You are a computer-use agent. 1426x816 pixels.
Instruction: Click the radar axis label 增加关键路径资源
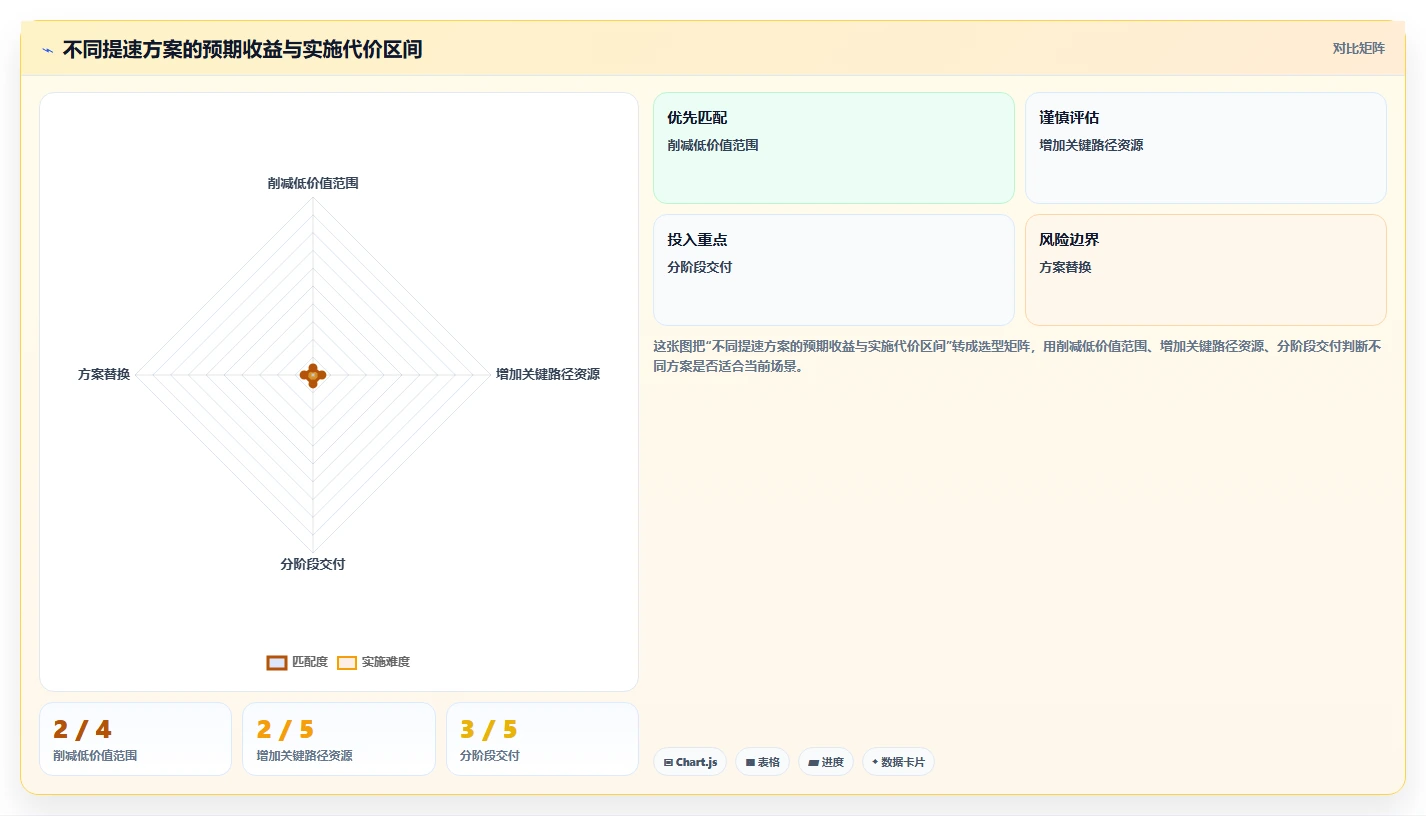coord(548,374)
